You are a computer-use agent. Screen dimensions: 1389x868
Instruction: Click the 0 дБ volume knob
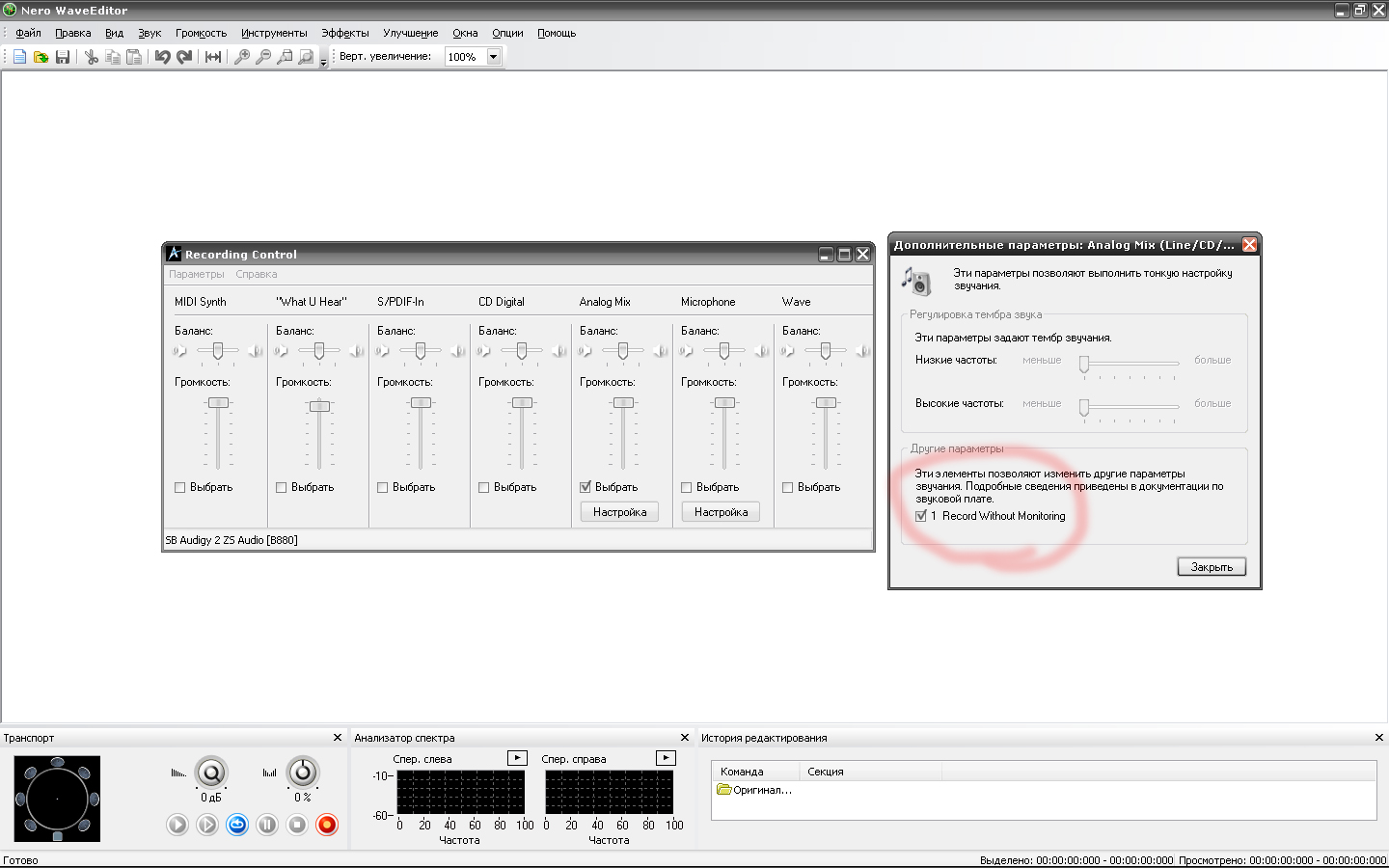pyautogui.click(x=211, y=773)
